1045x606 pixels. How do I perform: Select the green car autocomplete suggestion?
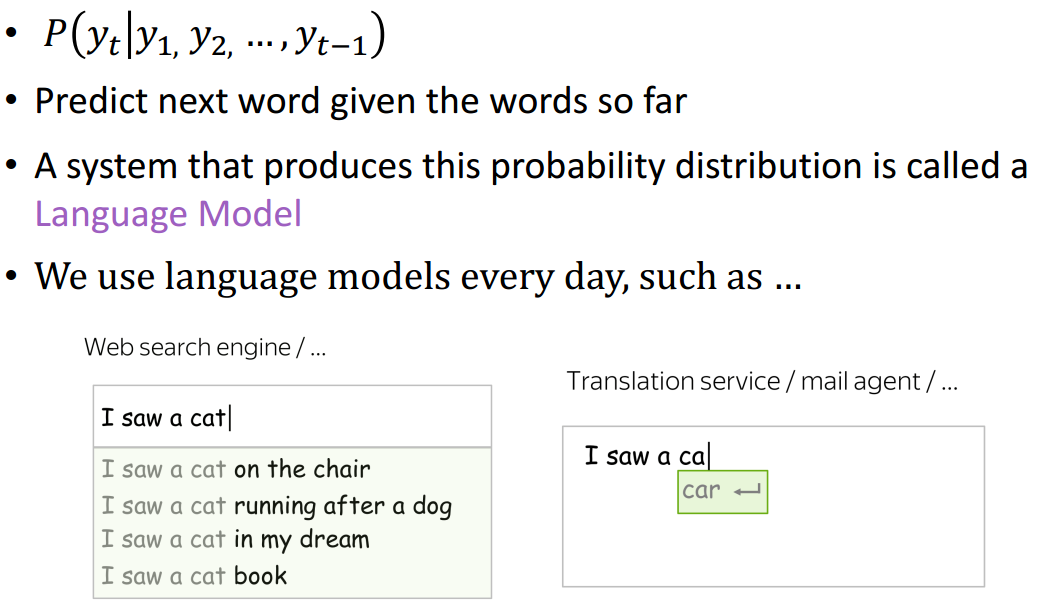(x=721, y=492)
